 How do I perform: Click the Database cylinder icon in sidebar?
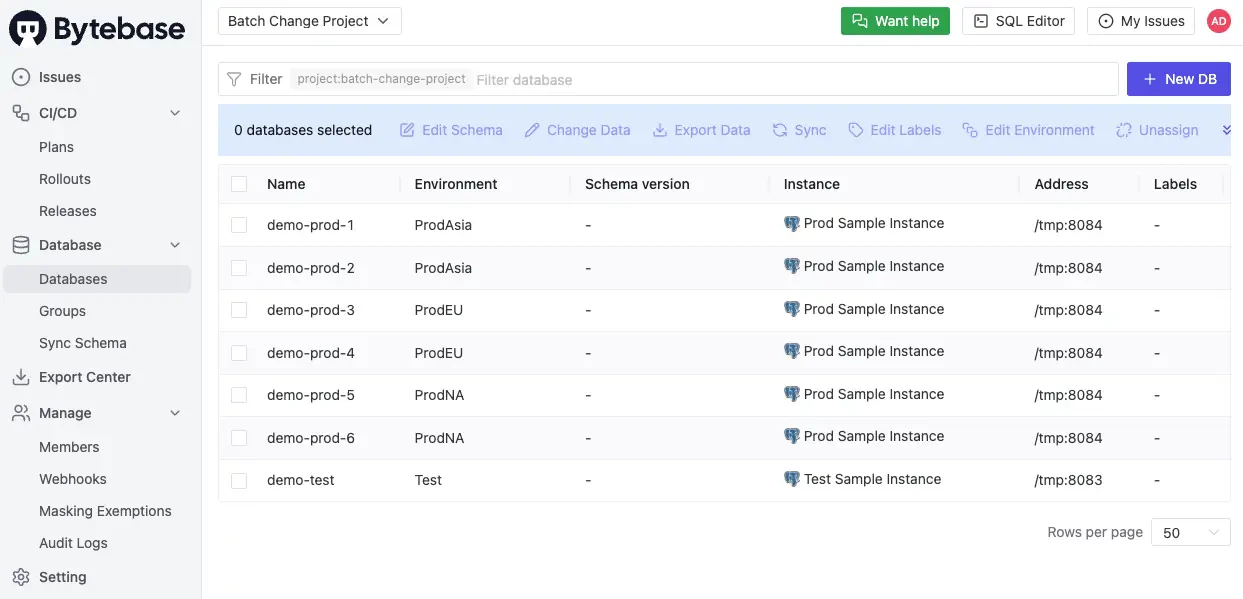coord(21,245)
